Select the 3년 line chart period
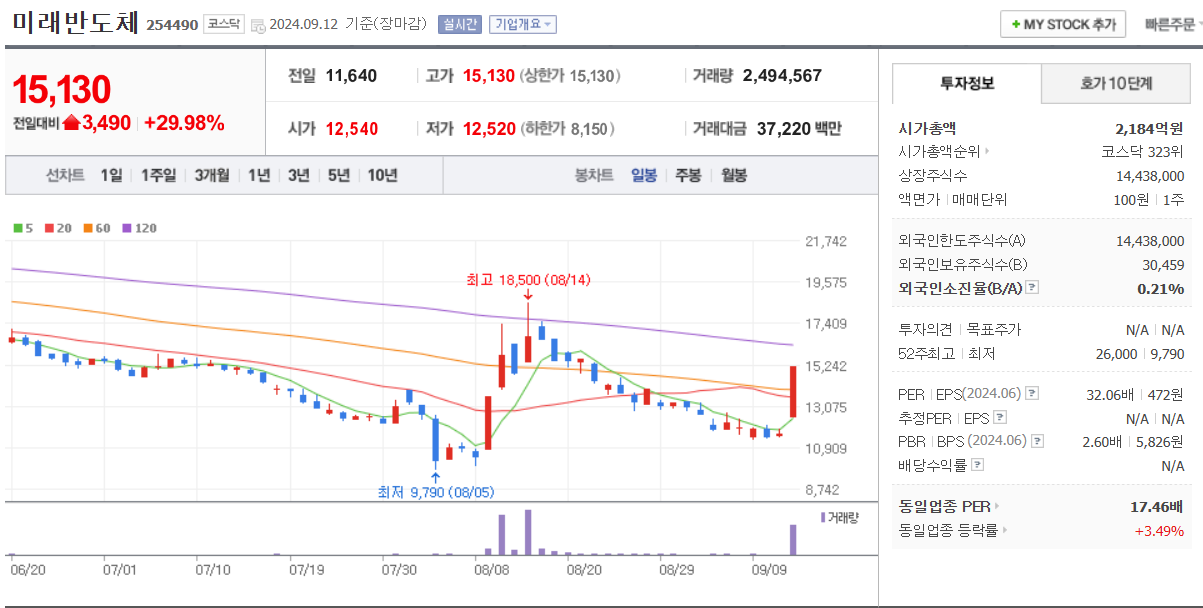The width and height of the screenshot is (1203, 608). point(299,176)
